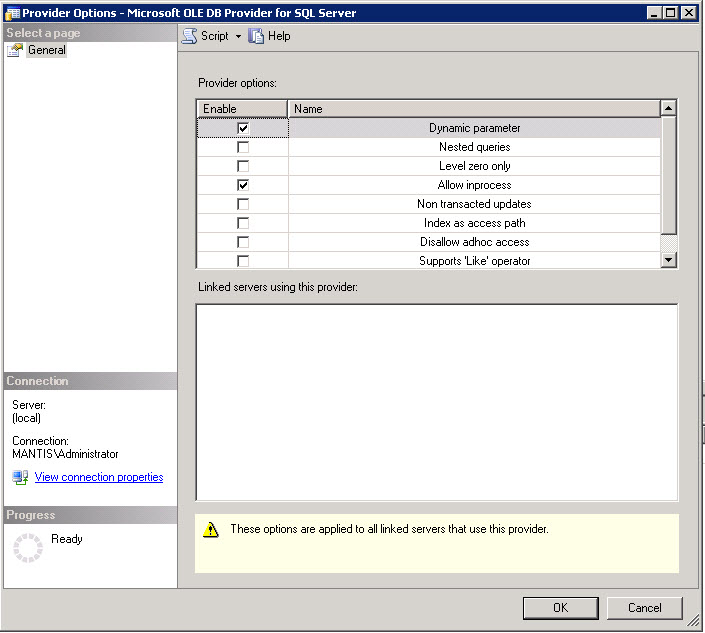Click the MANTIS\Administrator connection text
705x633 pixels.
click(65, 454)
